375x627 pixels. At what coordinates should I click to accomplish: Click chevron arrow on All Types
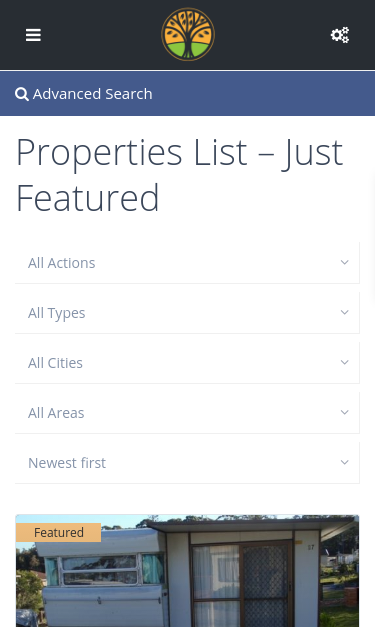point(344,313)
